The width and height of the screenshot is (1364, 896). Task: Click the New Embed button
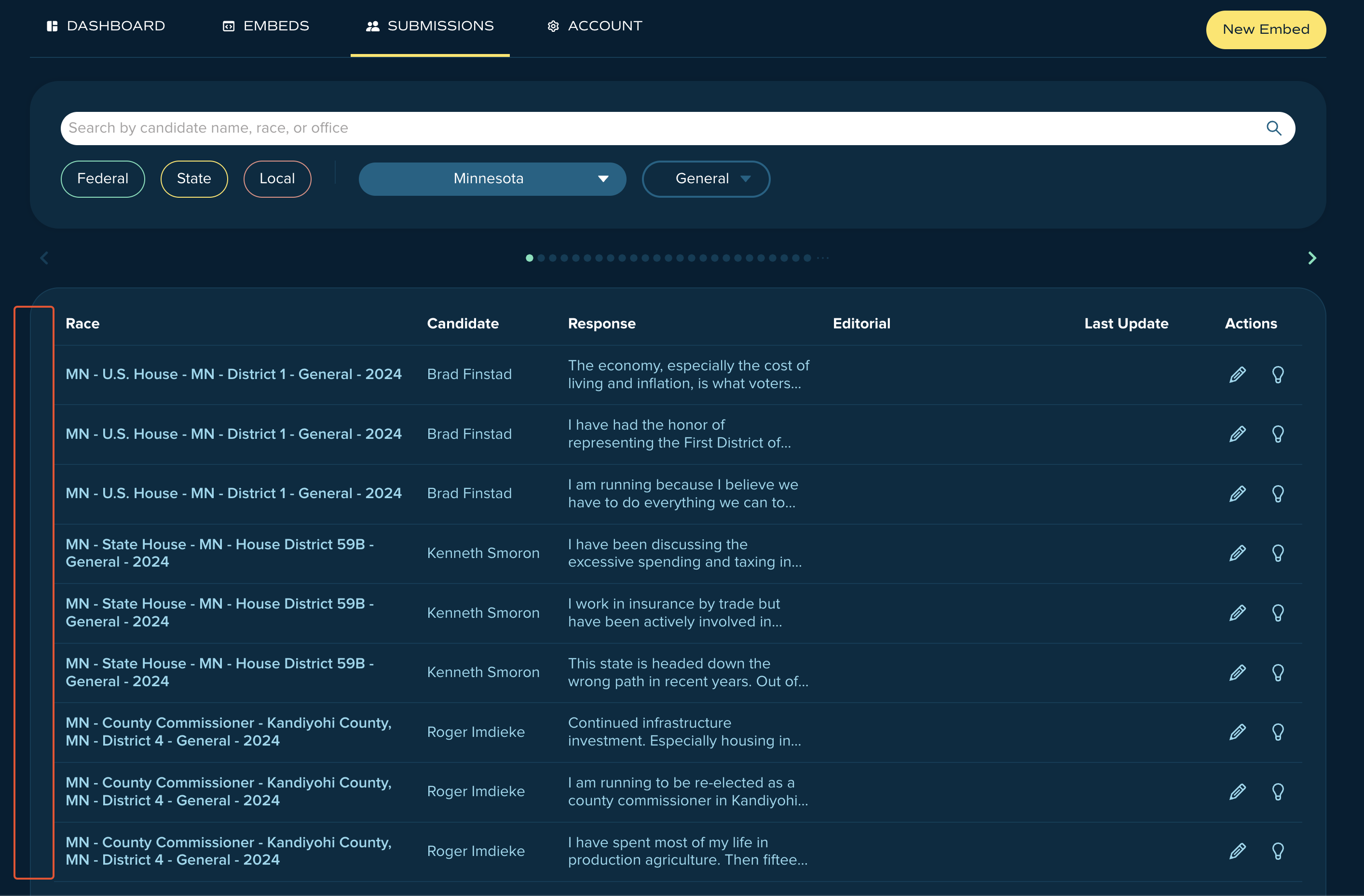tap(1266, 29)
